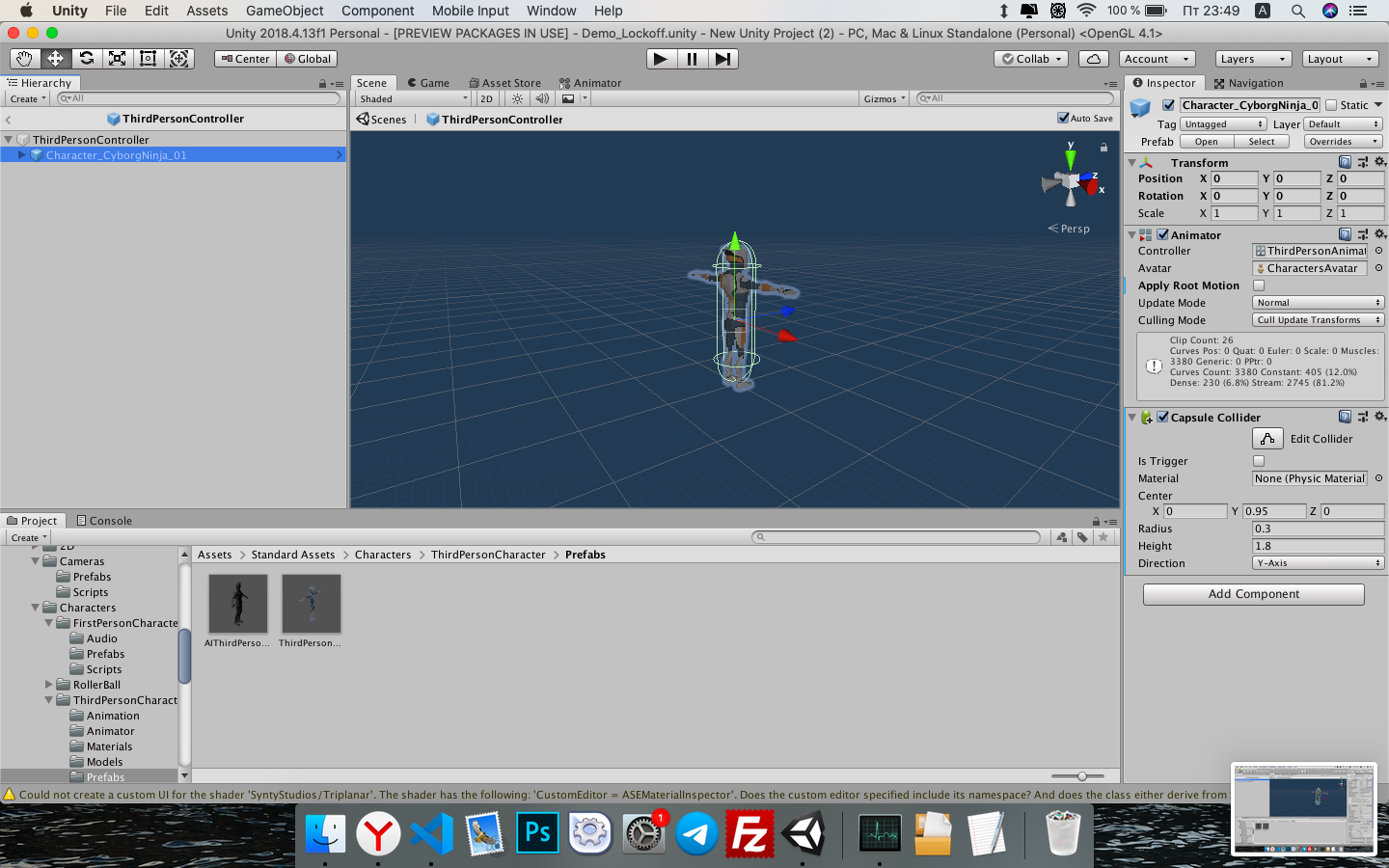
Task: Open Layout dropdown
Action: (x=1340, y=59)
